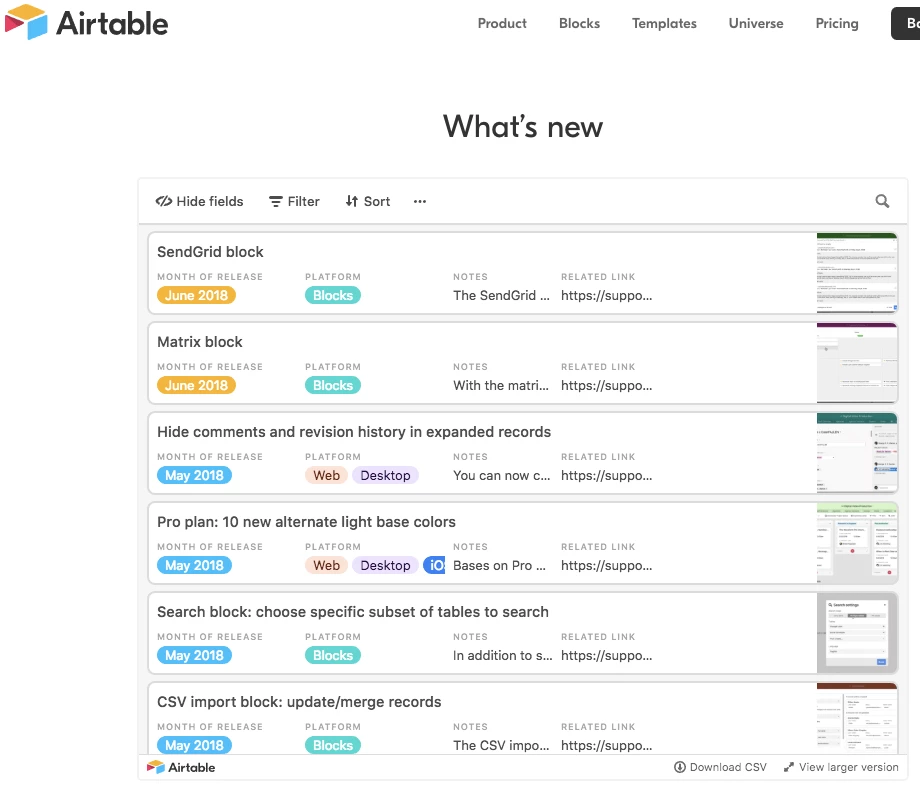Open SendGrid block thumbnail image
Screen dimensions: 920x793
tap(857, 273)
